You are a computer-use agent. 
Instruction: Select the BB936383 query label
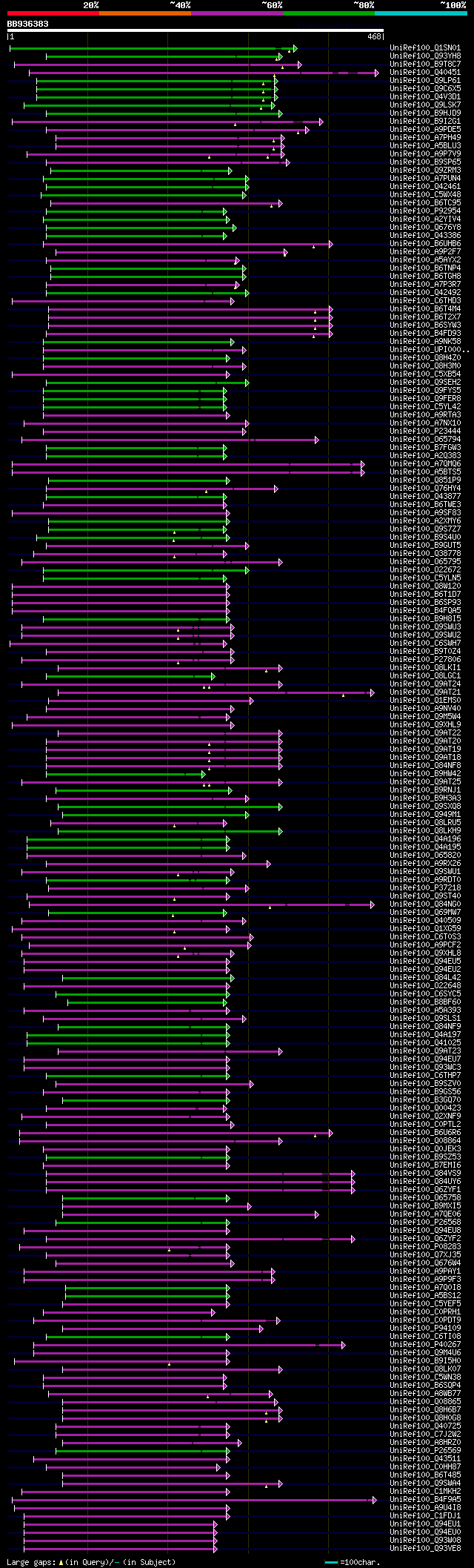(28, 24)
